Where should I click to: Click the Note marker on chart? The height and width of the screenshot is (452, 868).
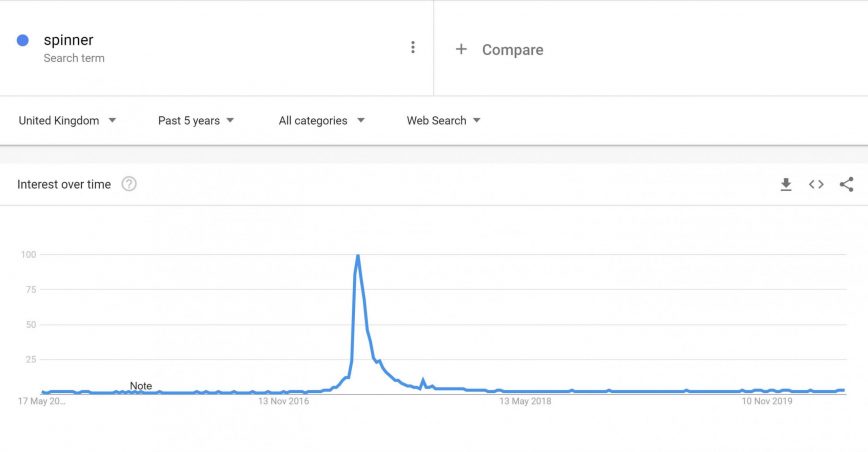(x=141, y=386)
